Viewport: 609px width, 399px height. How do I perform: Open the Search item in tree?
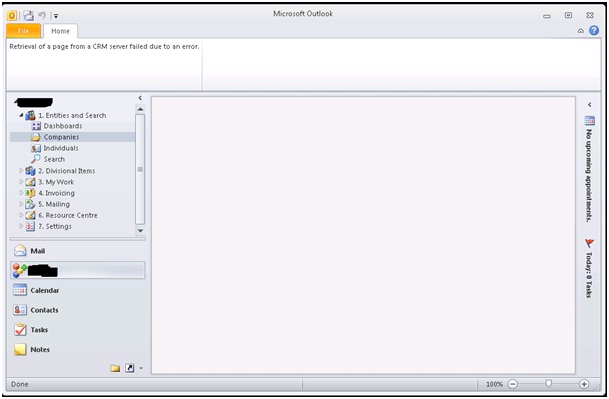(x=54, y=159)
